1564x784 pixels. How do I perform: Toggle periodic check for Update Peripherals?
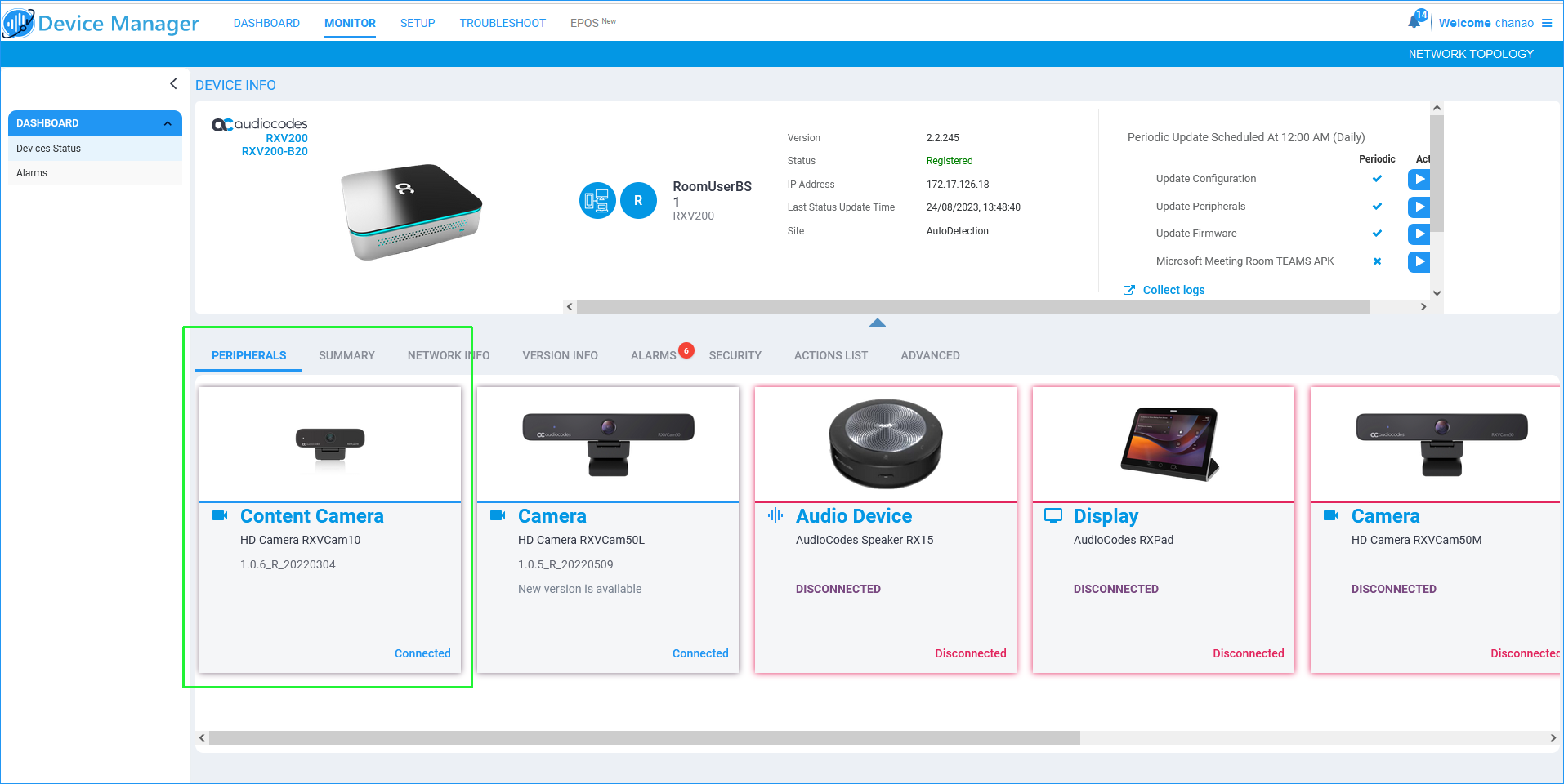(x=1377, y=207)
